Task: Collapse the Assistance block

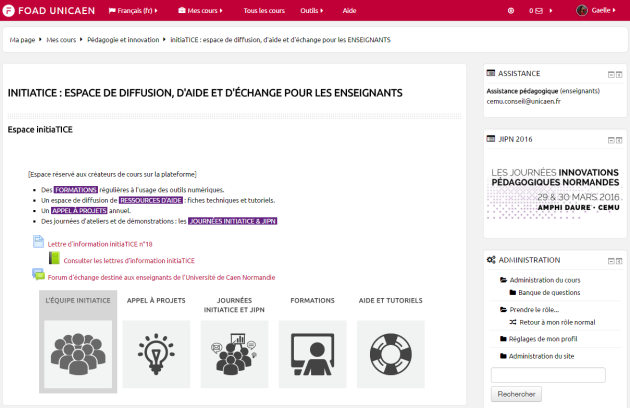Action: [x=611, y=74]
